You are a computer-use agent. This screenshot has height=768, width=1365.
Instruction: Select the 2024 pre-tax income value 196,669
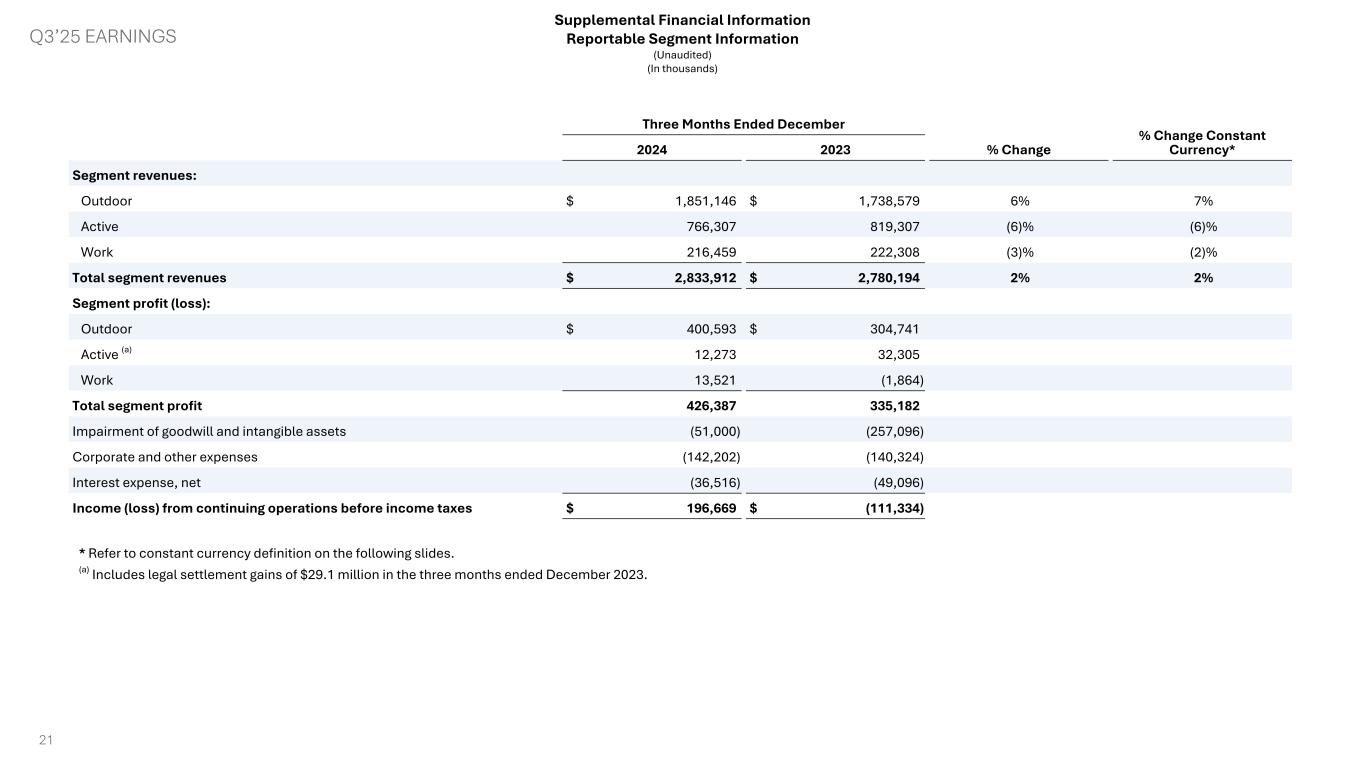[706, 509]
